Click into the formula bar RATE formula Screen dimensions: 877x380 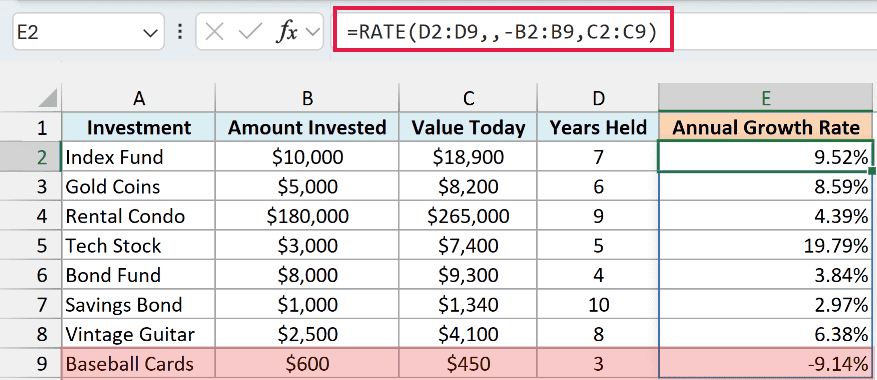coord(503,32)
